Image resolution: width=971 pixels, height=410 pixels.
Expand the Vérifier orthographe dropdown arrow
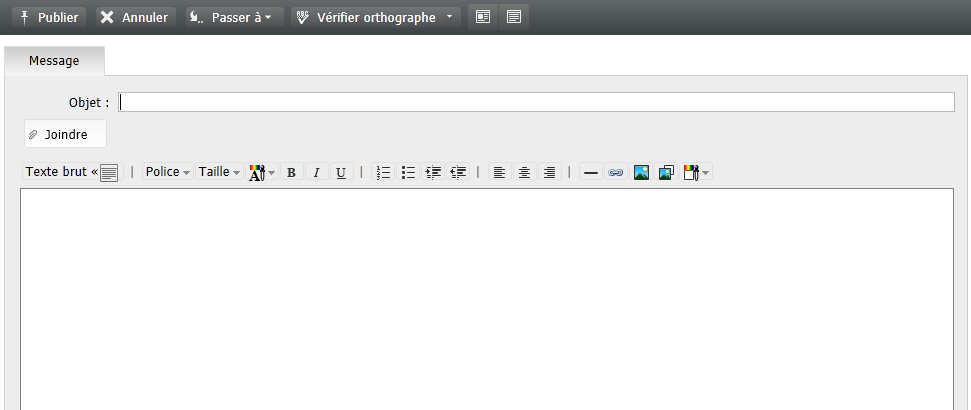point(450,17)
